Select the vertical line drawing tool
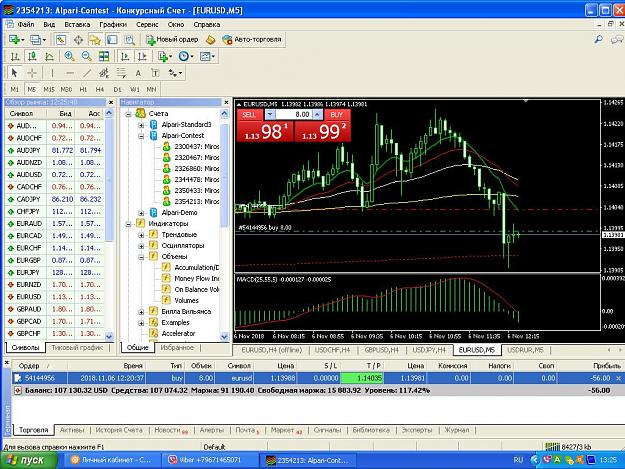The height and width of the screenshot is (469, 625). click(x=52, y=73)
